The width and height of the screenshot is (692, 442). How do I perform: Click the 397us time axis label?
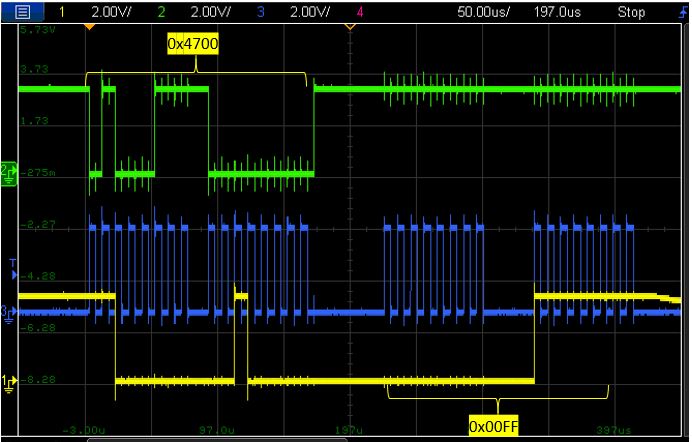(614, 430)
